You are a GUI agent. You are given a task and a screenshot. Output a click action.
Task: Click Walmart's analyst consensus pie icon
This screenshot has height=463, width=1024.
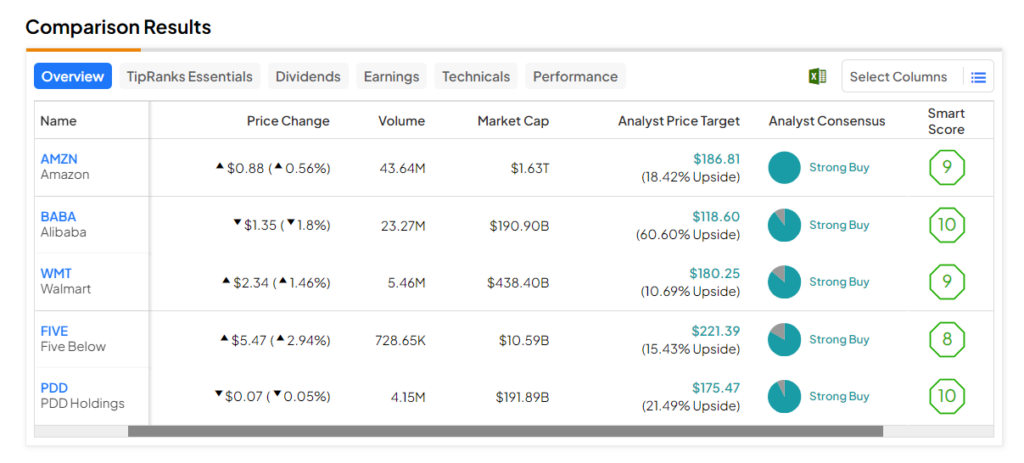[784, 282]
